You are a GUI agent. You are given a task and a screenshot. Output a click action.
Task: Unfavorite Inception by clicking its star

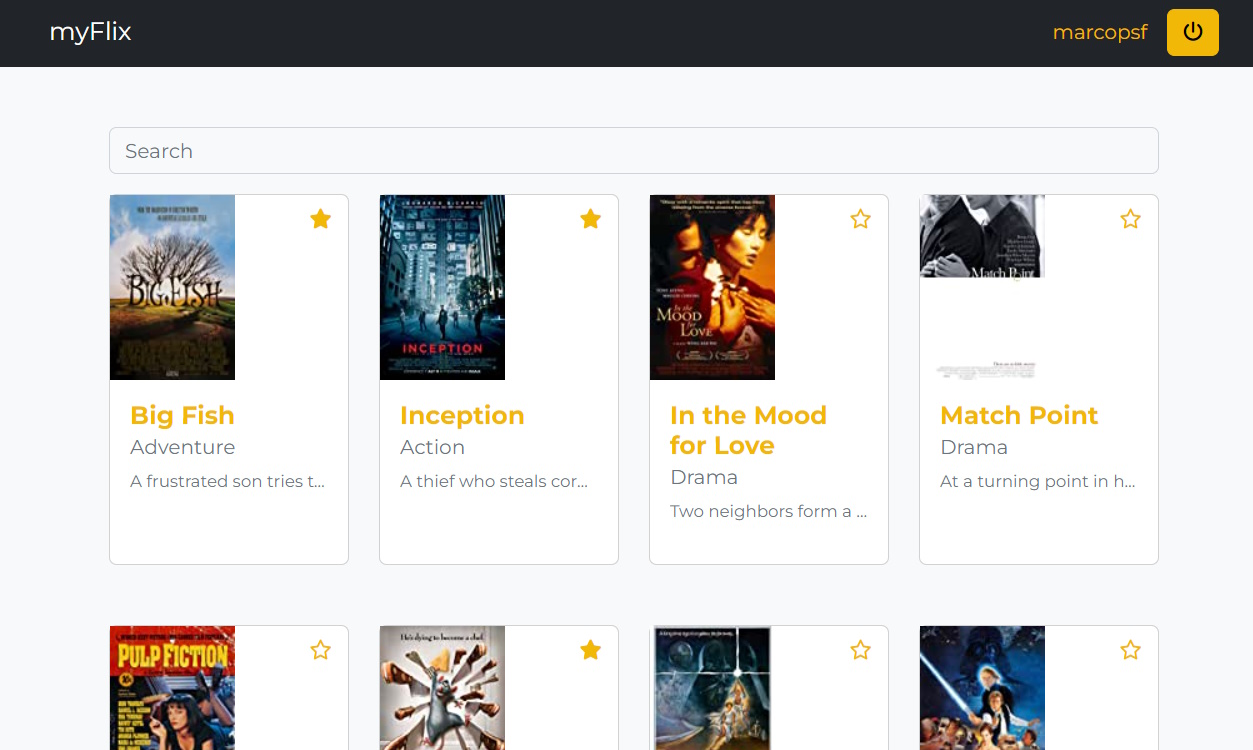point(590,218)
